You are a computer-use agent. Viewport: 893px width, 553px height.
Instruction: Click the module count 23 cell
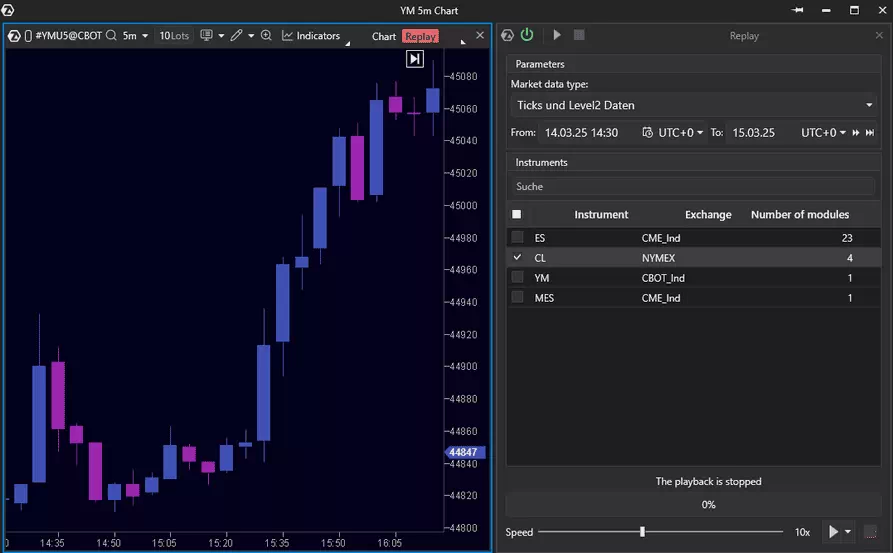pyautogui.click(x=847, y=238)
